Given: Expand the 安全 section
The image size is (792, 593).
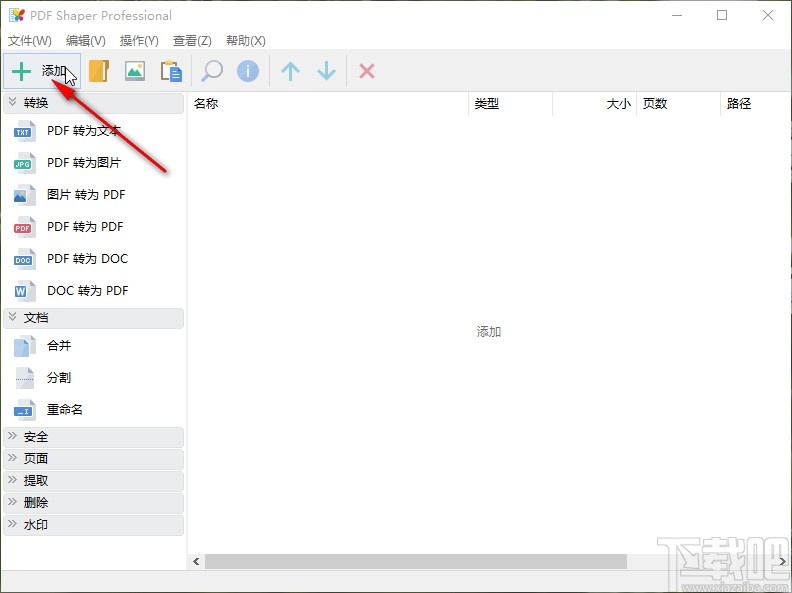Looking at the screenshot, I should (93, 437).
